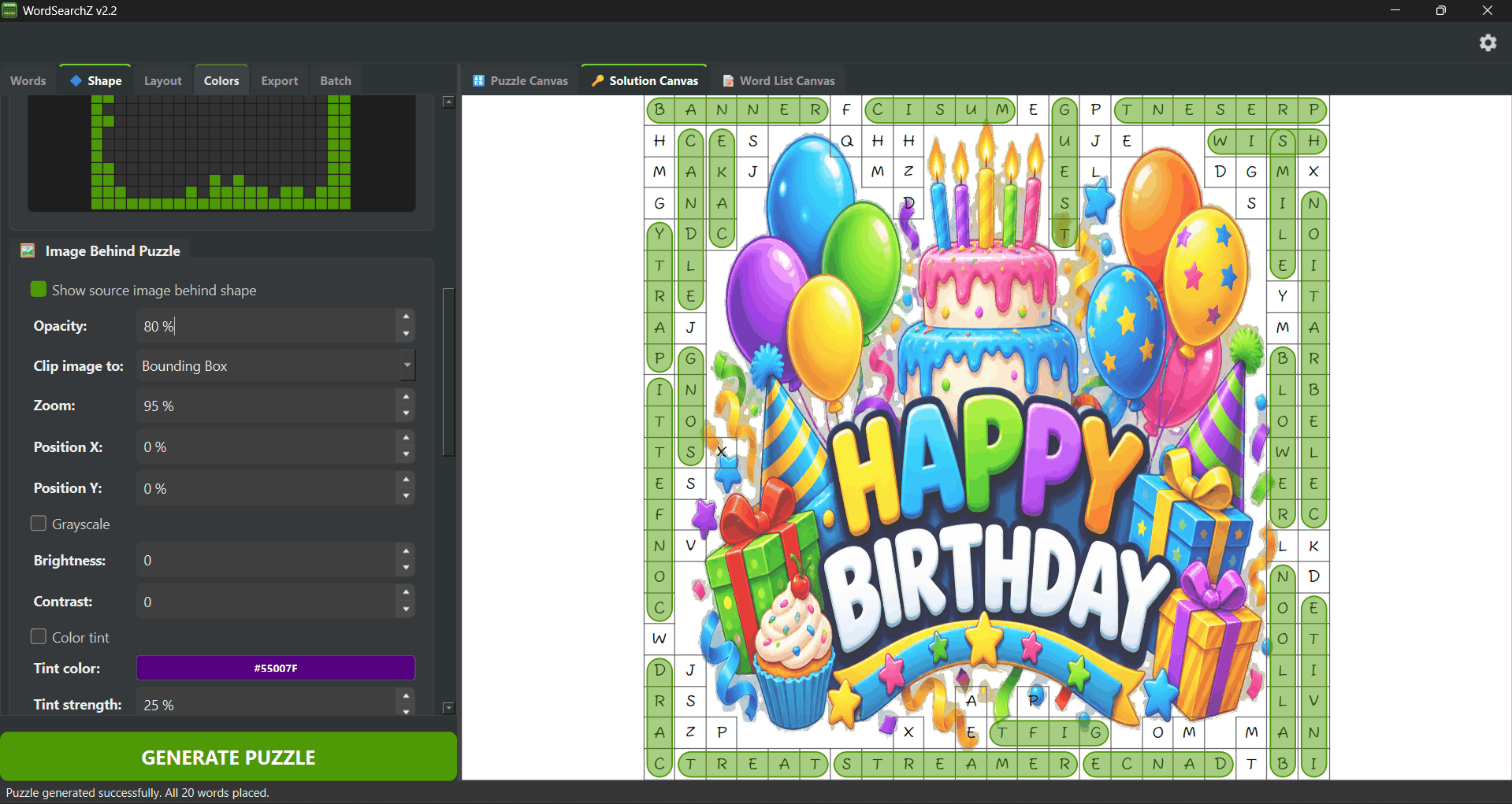Decrease Brightness with down arrow
Screen dimensions: 1512x804
coord(406,568)
